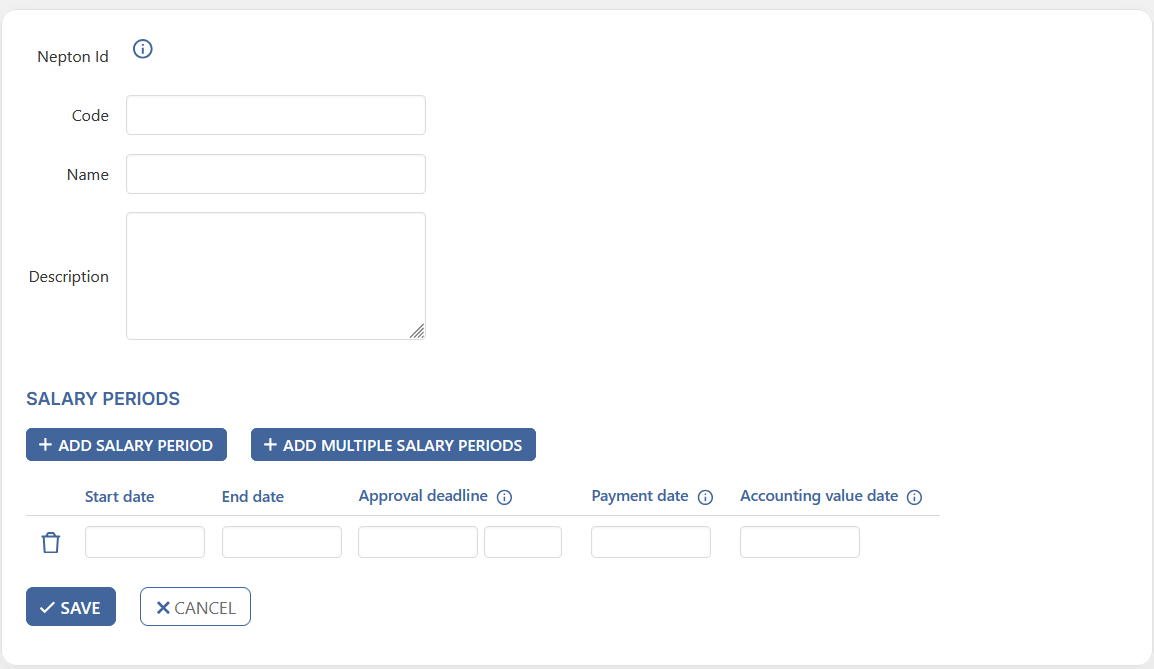Show the Approval deadline info tooltip icon
This screenshot has height=669, width=1154.
point(504,498)
